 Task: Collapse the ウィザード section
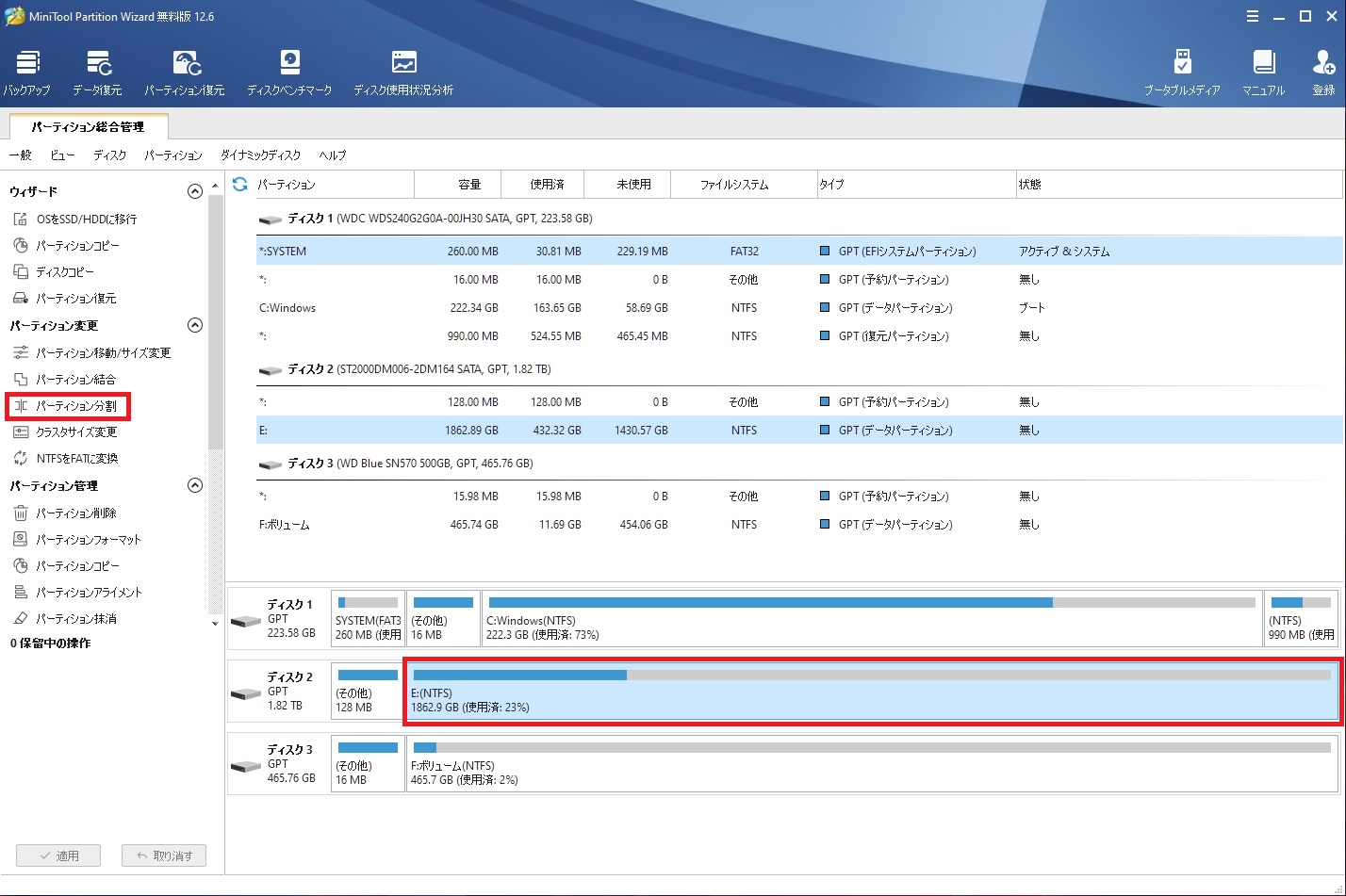click(195, 191)
